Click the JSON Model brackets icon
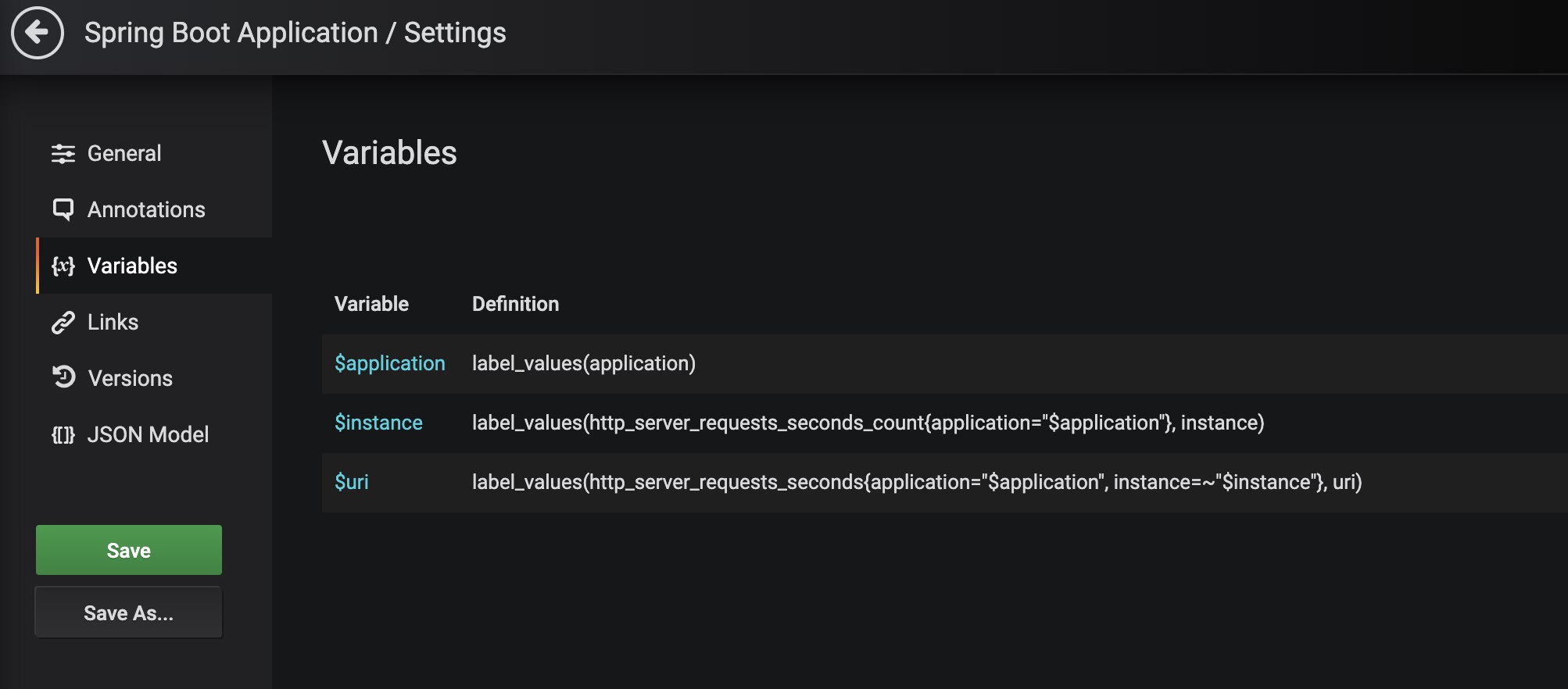Image resolution: width=1568 pixels, height=689 pixels. point(63,435)
